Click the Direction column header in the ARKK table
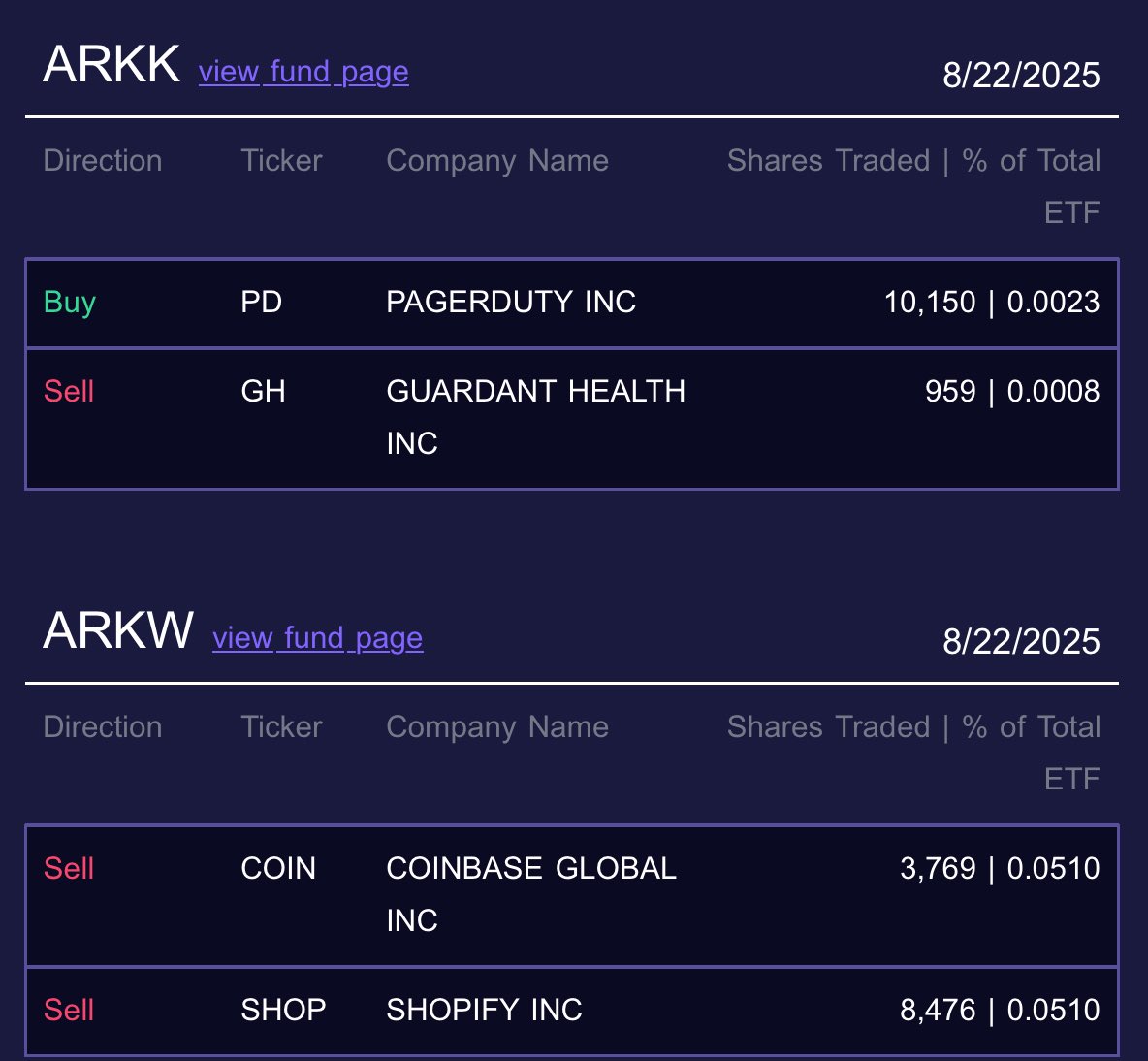The image size is (1148, 1061). (103, 161)
